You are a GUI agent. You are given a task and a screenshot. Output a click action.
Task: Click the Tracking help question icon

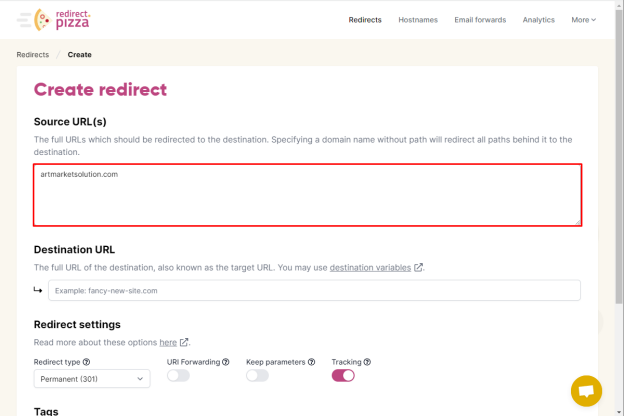pyautogui.click(x=367, y=362)
